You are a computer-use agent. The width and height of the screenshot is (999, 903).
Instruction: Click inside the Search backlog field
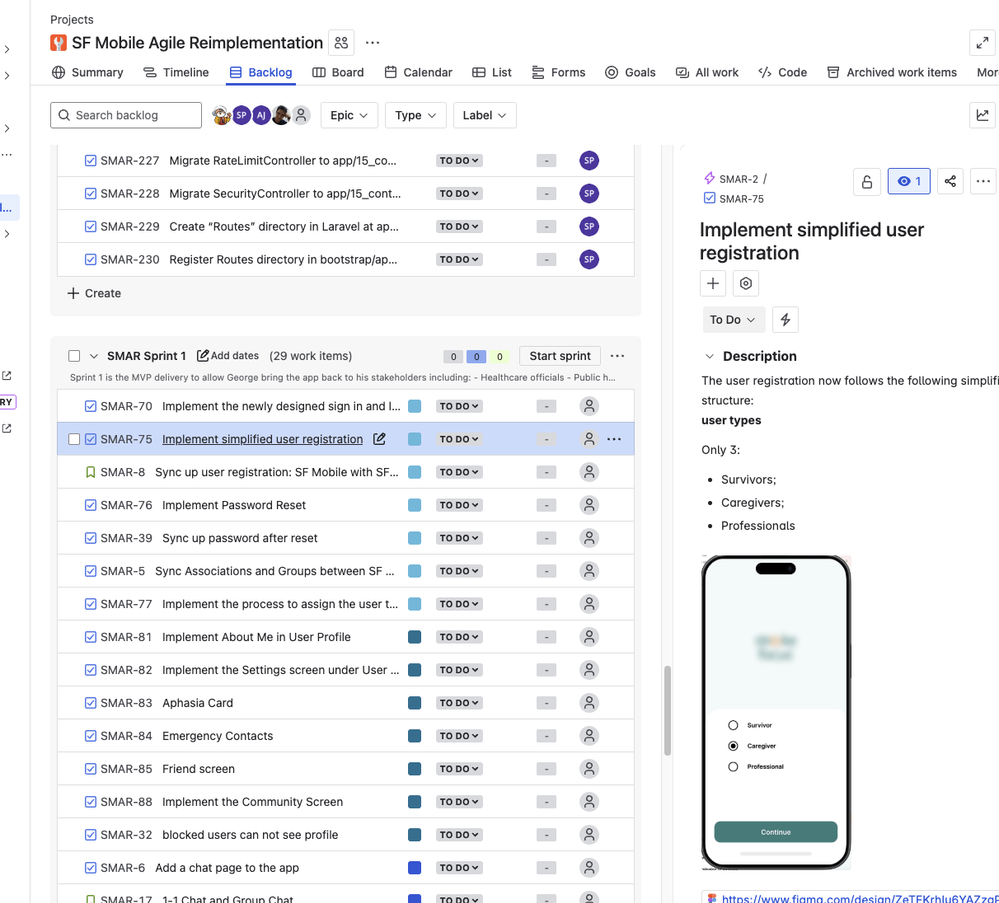(x=125, y=115)
